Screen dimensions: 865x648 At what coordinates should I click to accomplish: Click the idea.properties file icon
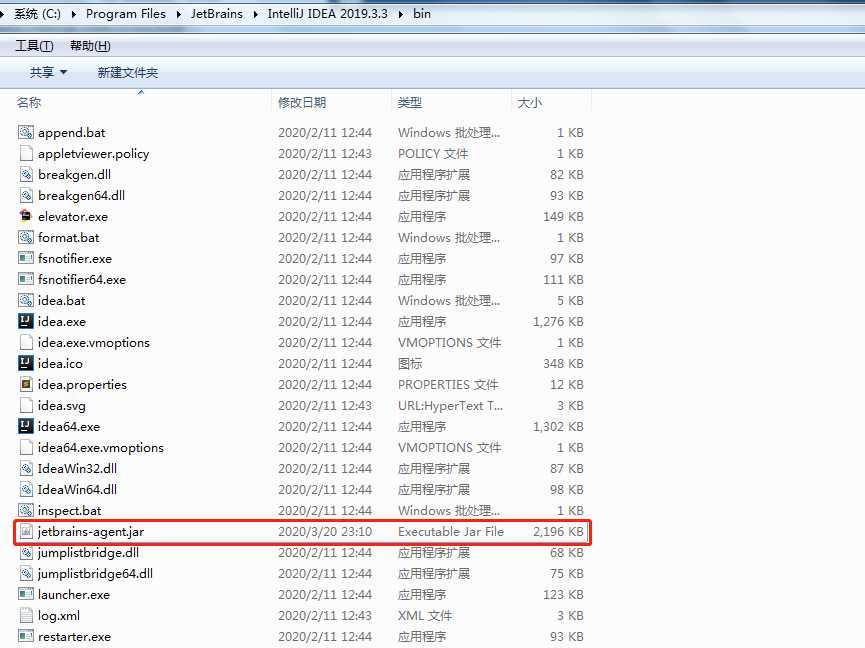click(x=26, y=384)
